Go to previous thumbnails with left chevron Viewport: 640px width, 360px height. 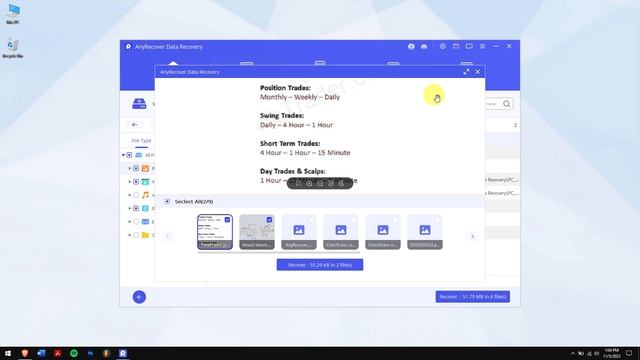tap(168, 236)
